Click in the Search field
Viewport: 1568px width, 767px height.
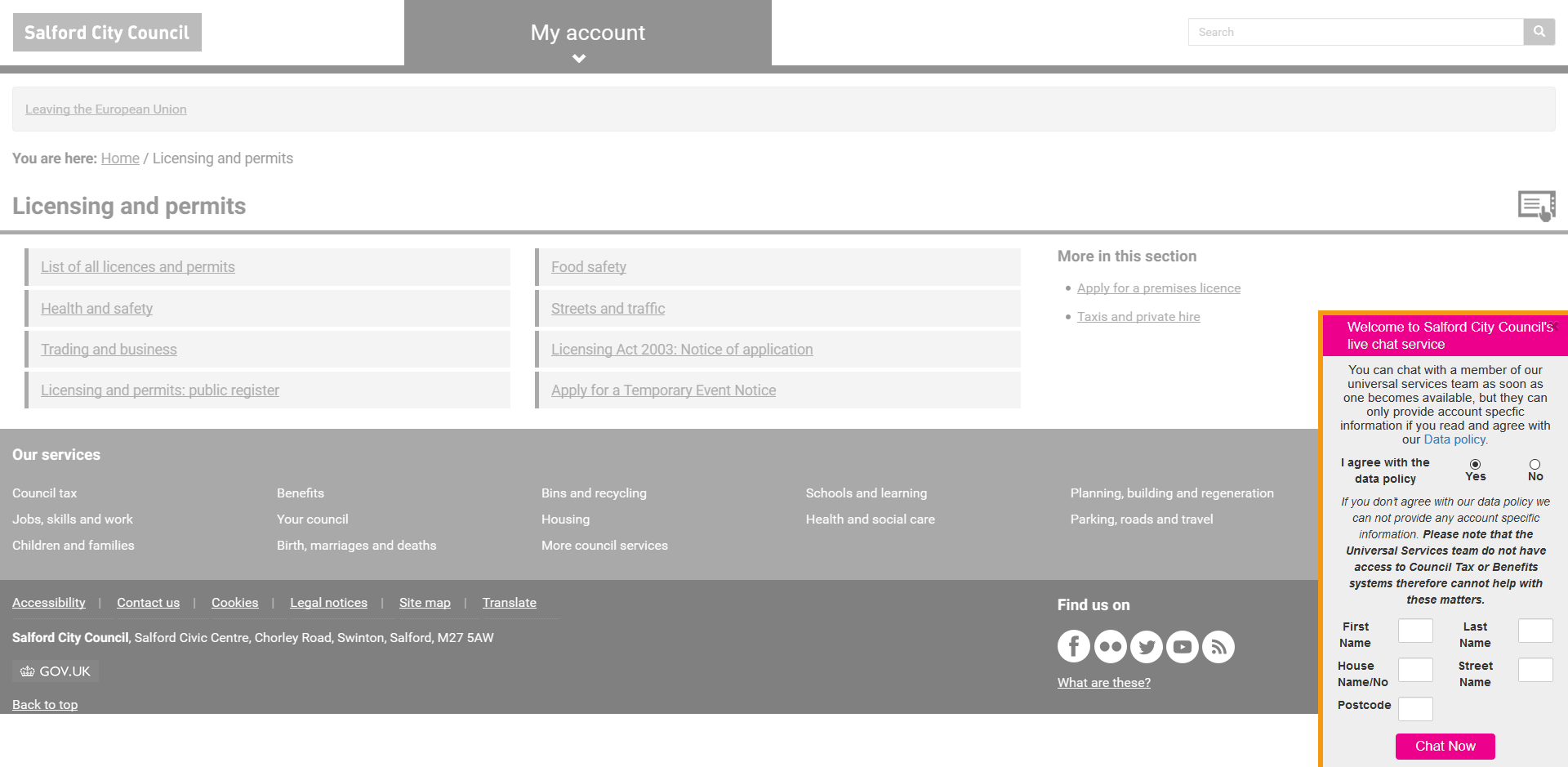(x=1356, y=32)
